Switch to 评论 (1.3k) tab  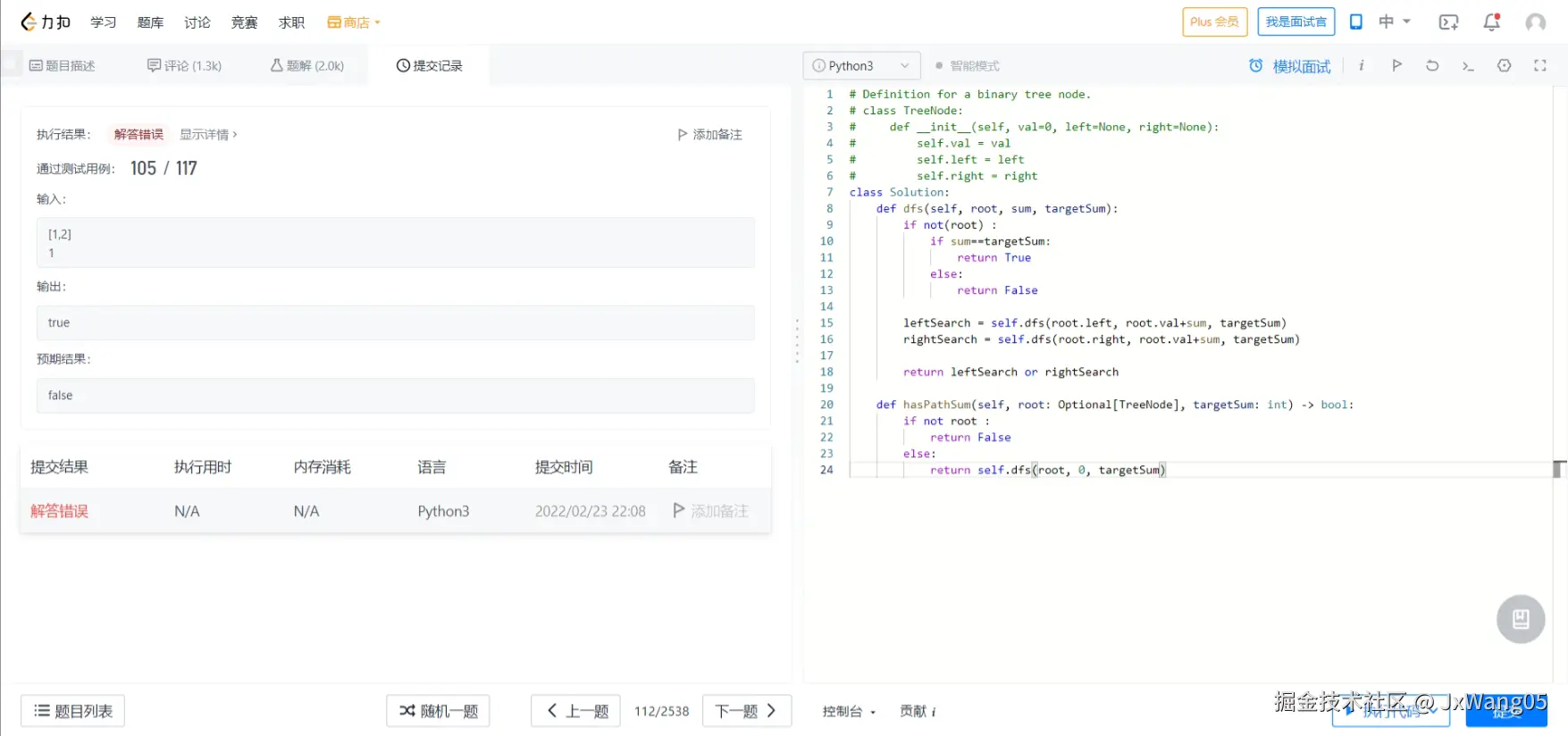pyautogui.click(x=184, y=66)
